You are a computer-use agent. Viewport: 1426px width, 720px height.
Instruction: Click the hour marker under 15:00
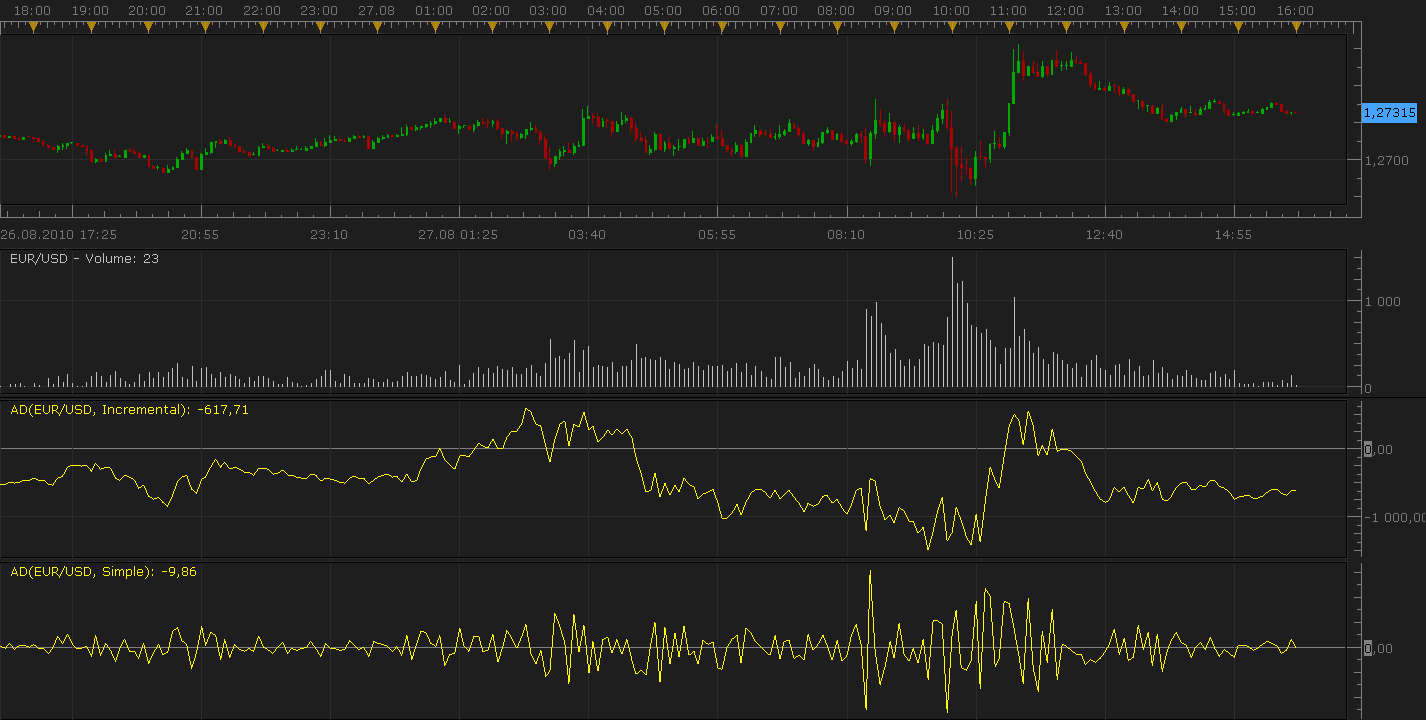pyautogui.click(x=1238, y=28)
